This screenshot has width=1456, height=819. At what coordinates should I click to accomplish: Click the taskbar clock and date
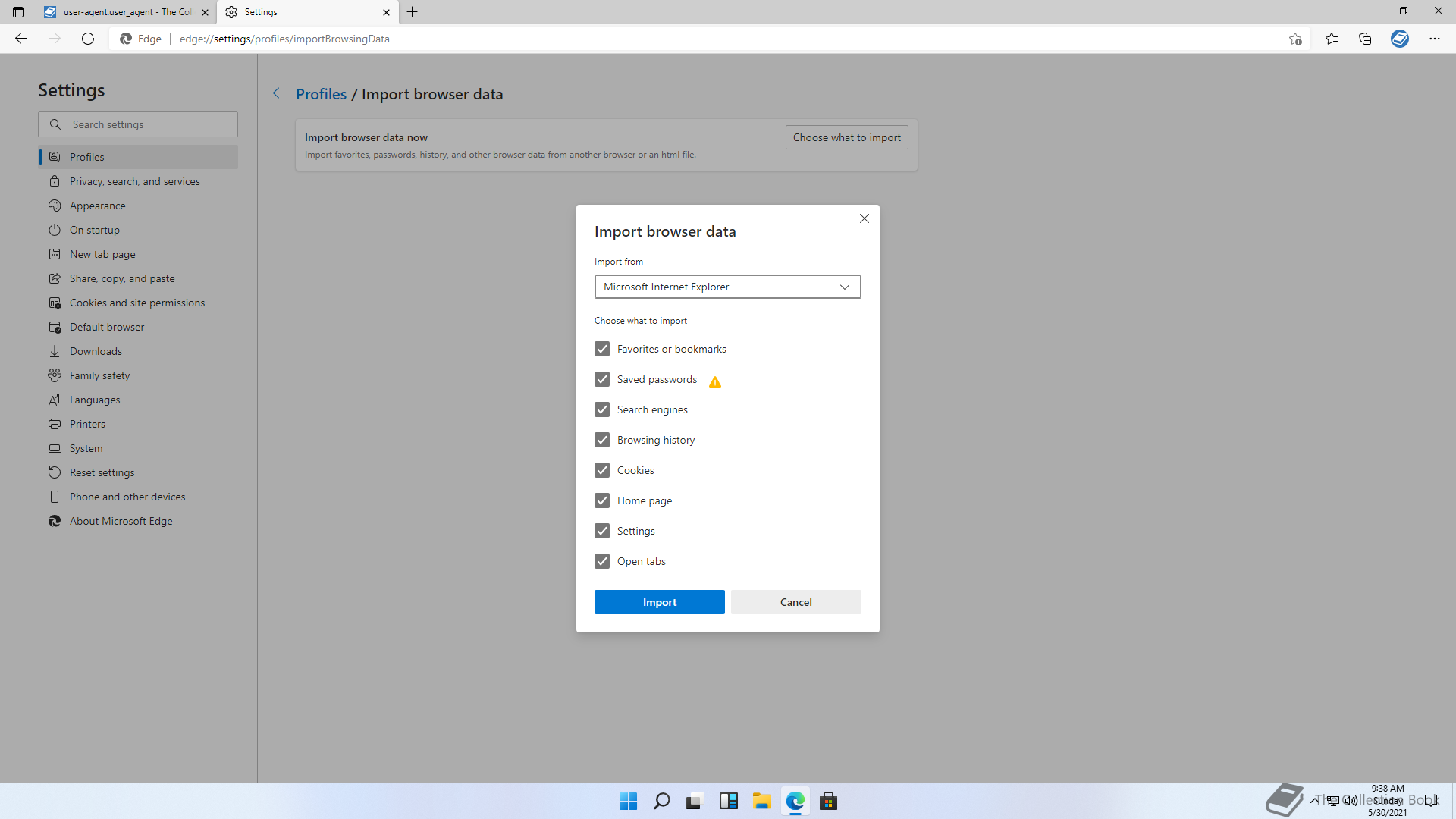click(x=1388, y=801)
